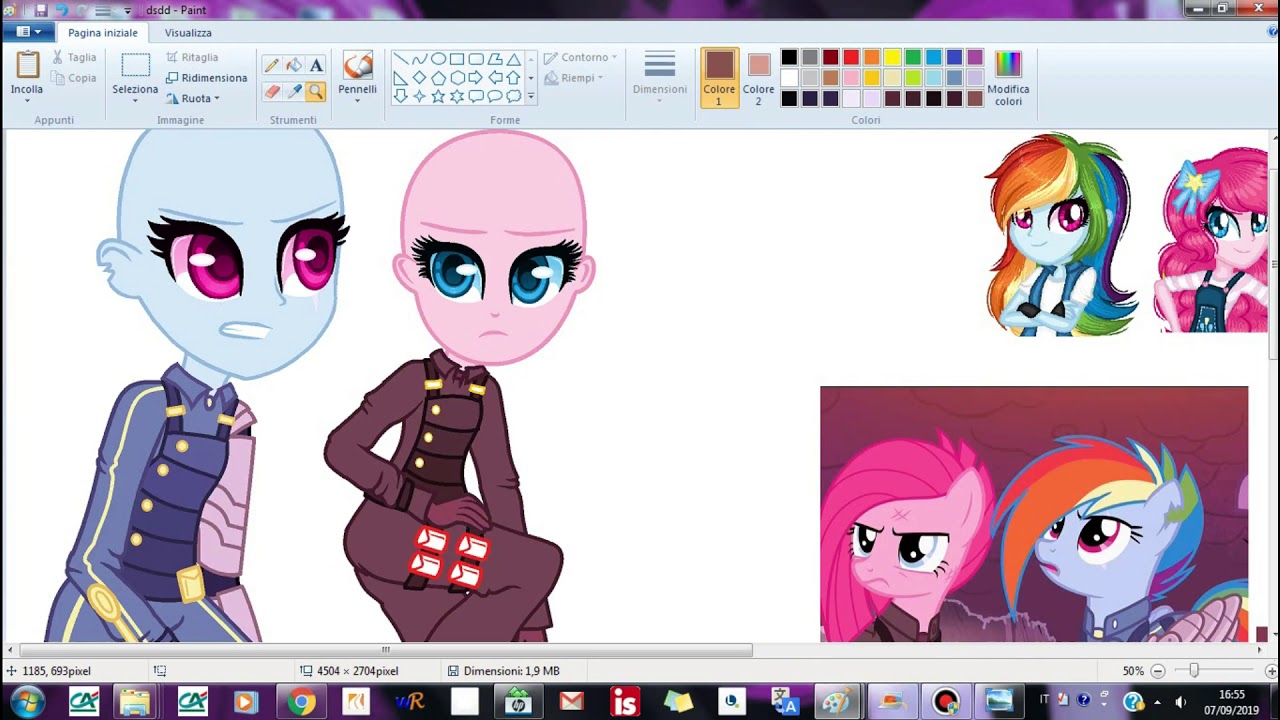
Task: Open Windows Explorer folder in taskbar
Action: pos(136,702)
